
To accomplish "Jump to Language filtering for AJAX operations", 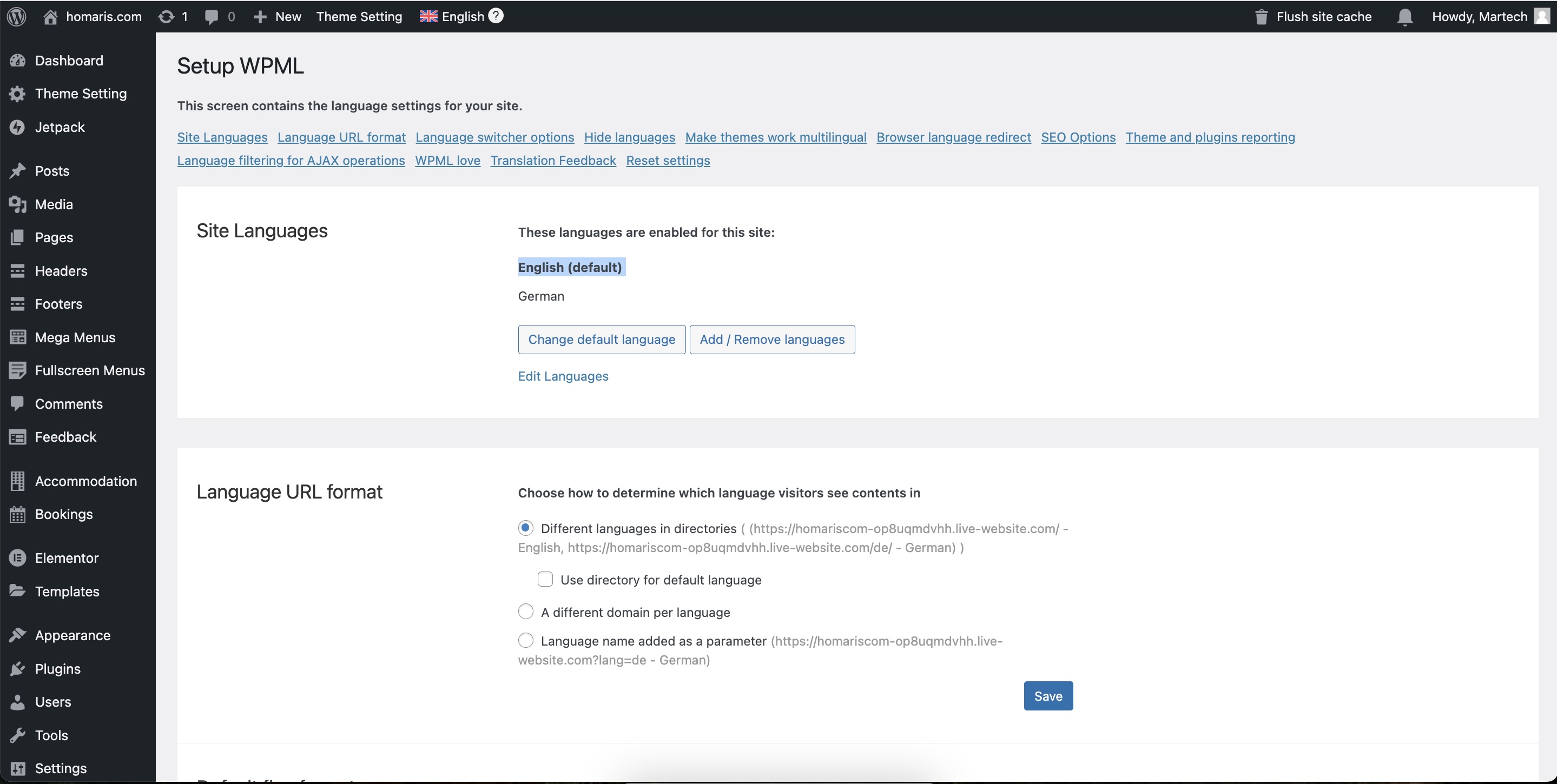I will [x=291, y=160].
